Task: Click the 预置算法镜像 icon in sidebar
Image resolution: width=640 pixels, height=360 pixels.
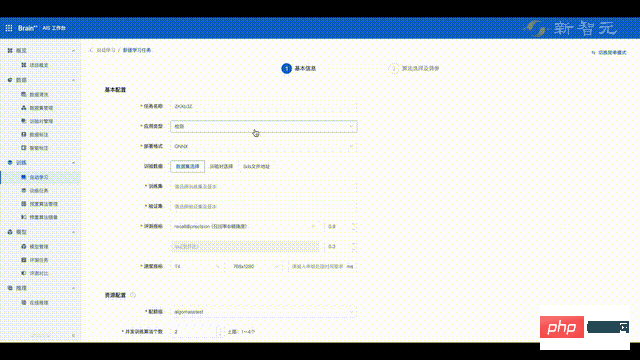Action: pyautogui.click(x=24, y=217)
